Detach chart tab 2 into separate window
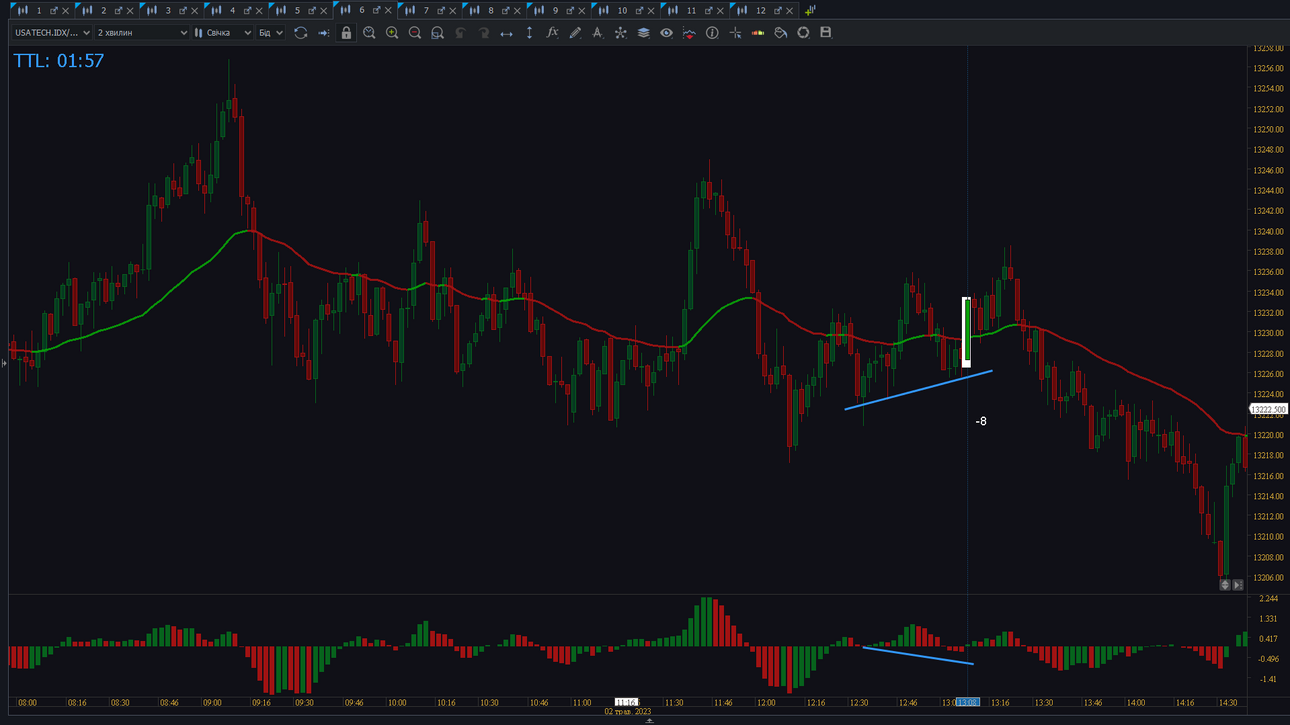Screen dimensions: 1290x725 pos(118,10)
